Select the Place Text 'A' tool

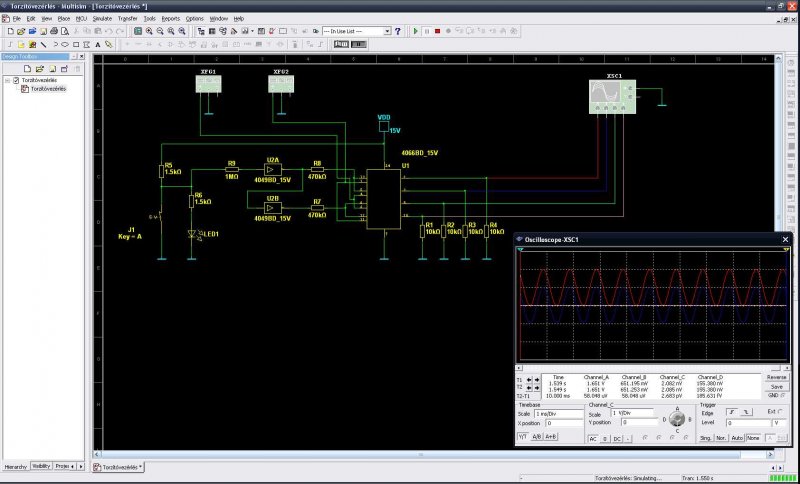97,44
